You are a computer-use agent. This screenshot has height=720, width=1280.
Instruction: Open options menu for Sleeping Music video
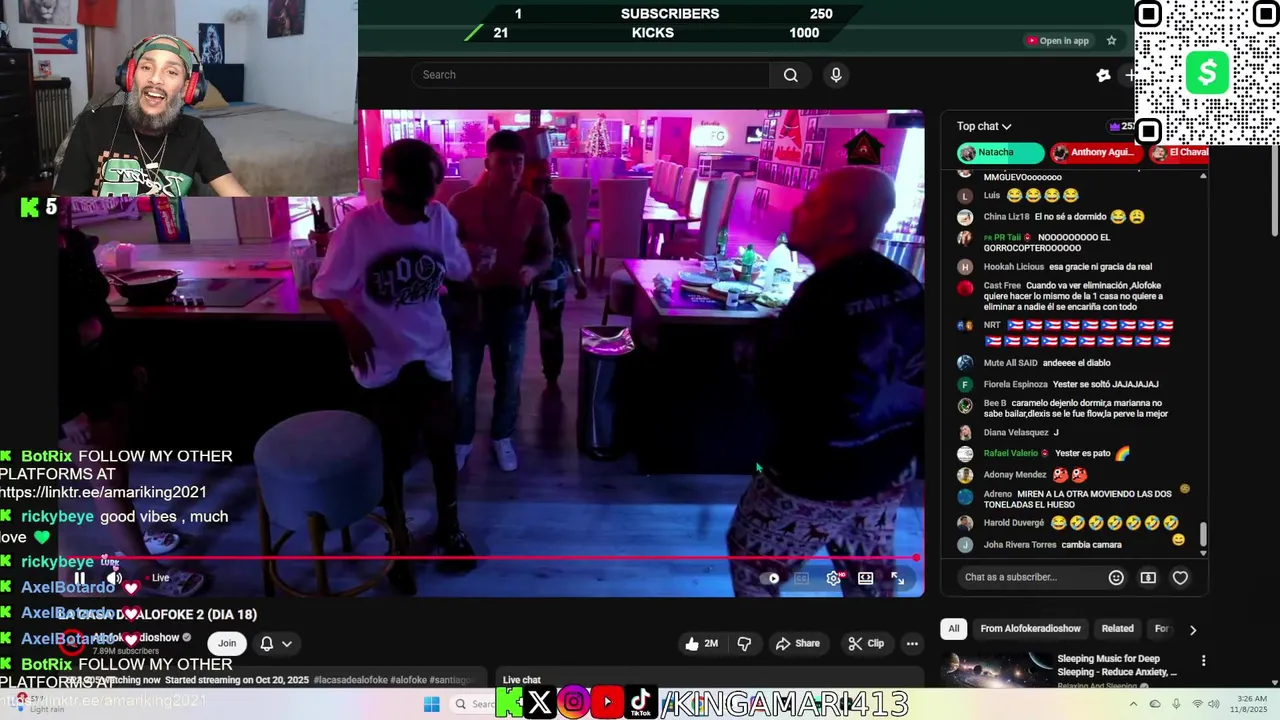click(1203, 661)
